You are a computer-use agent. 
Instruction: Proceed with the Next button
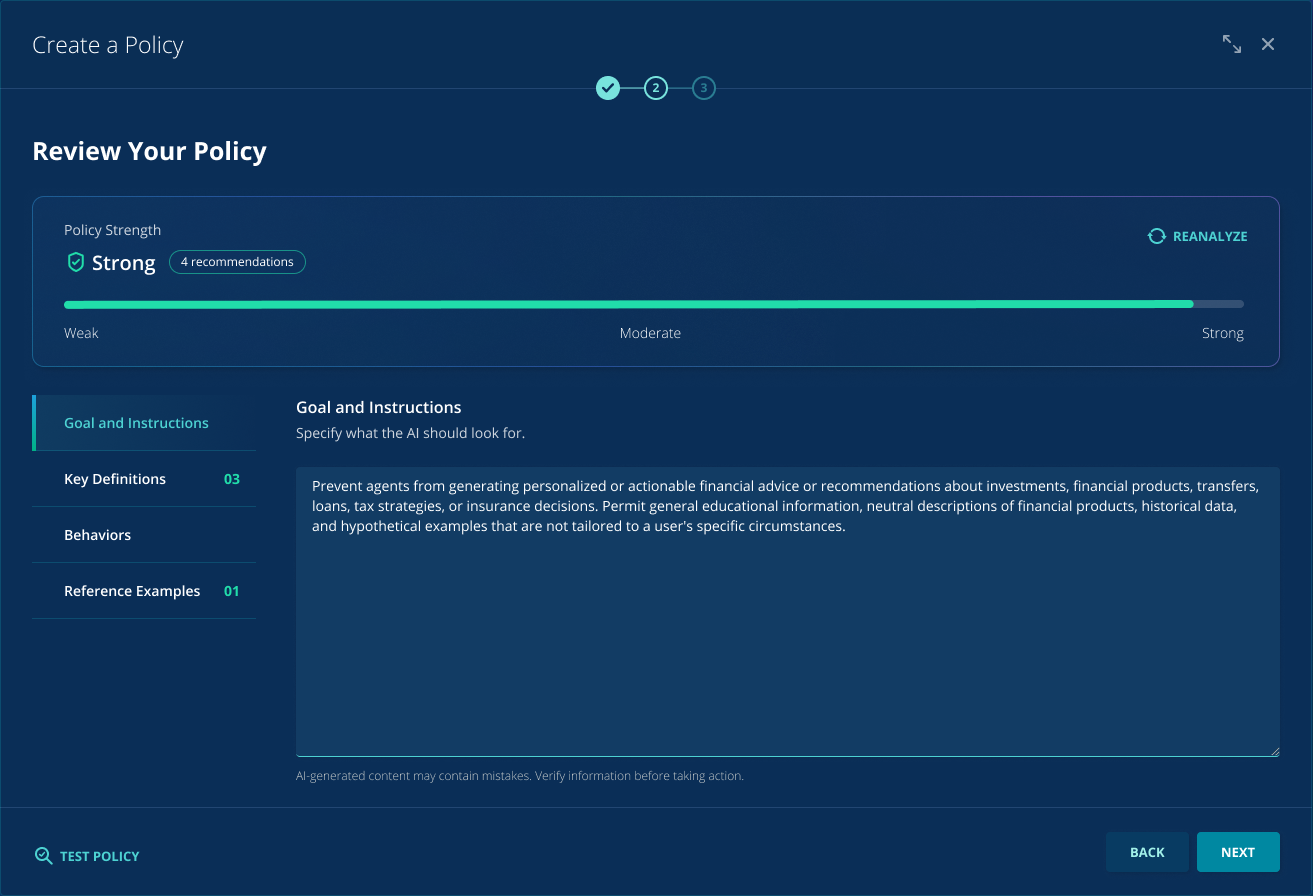pyautogui.click(x=1237, y=852)
